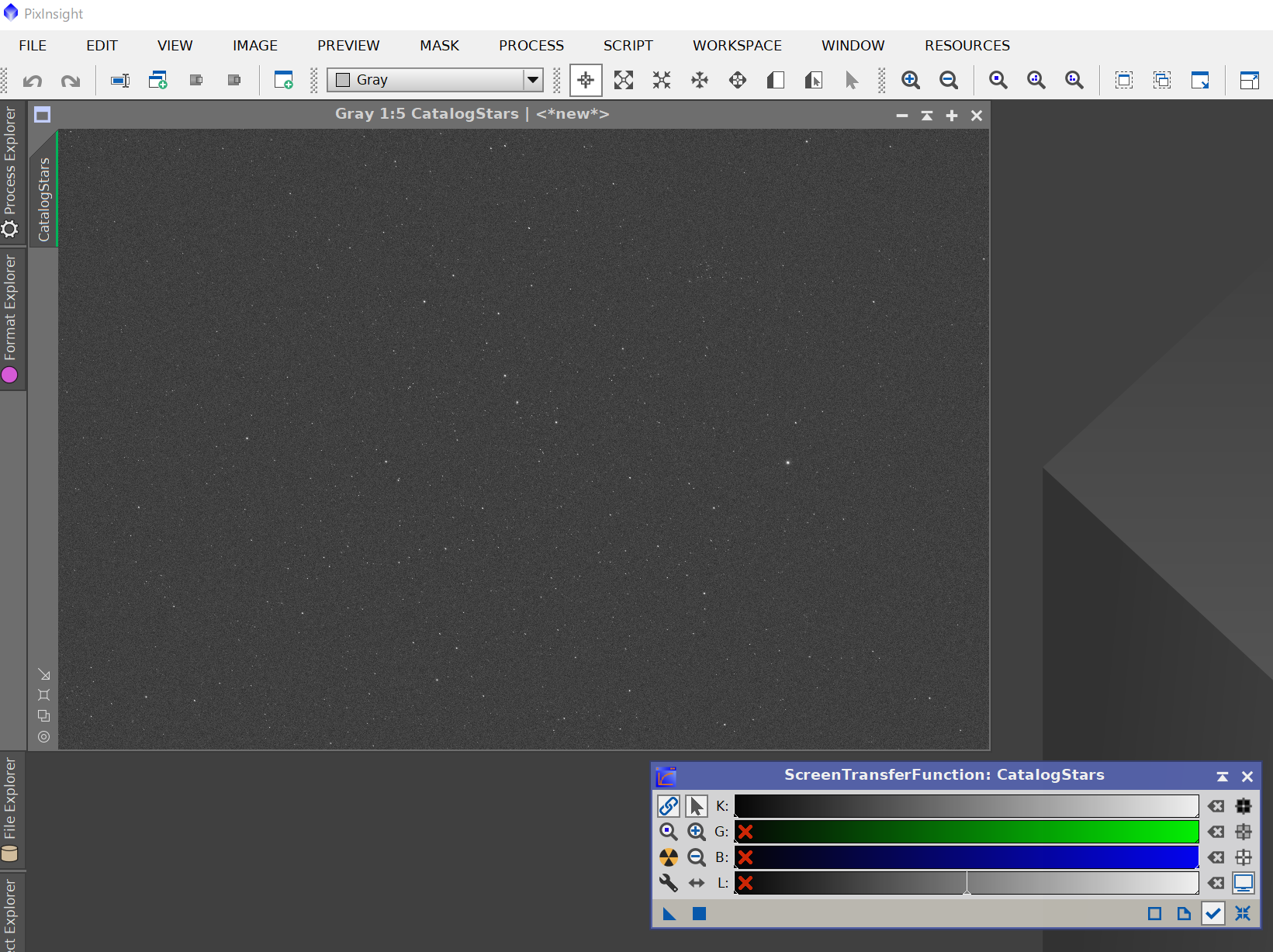Click New Instance triangle in STF
The height and width of the screenshot is (952, 1273).
click(669, 914)
